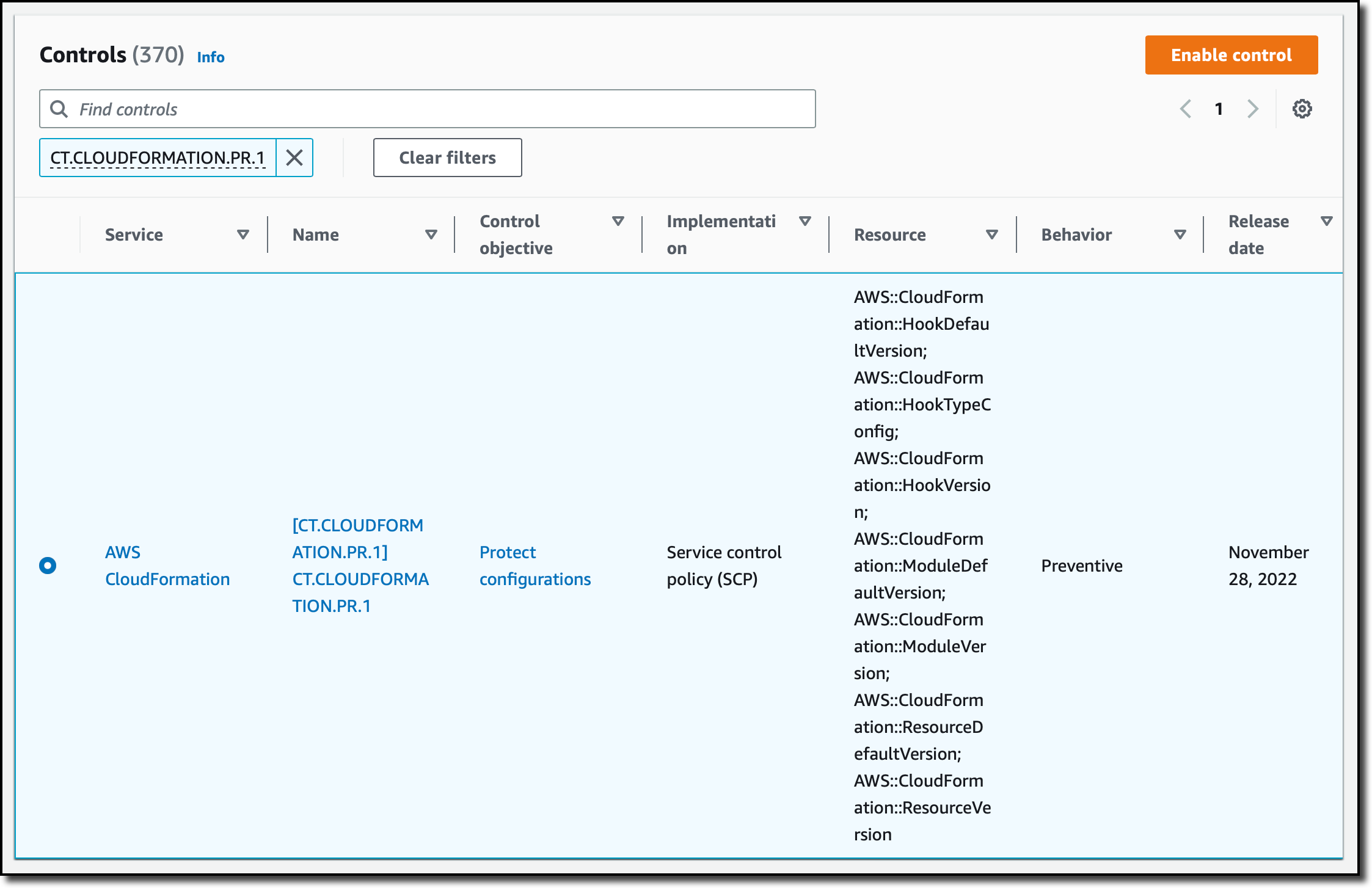Image resolution: width=1372 pixels, height=888 pixels.
Task: Go to the previous page arrow
Action: (x=1186, y=109)
